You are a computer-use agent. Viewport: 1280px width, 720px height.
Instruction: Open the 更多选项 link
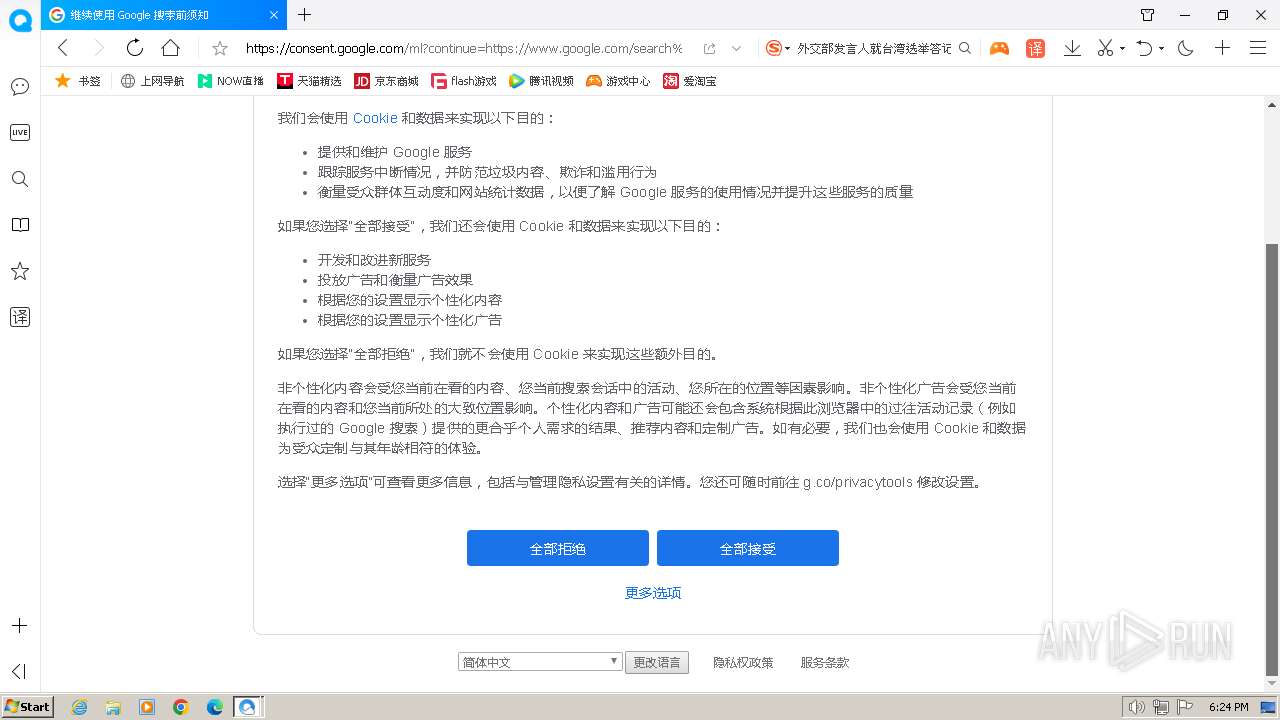[653, 593]
